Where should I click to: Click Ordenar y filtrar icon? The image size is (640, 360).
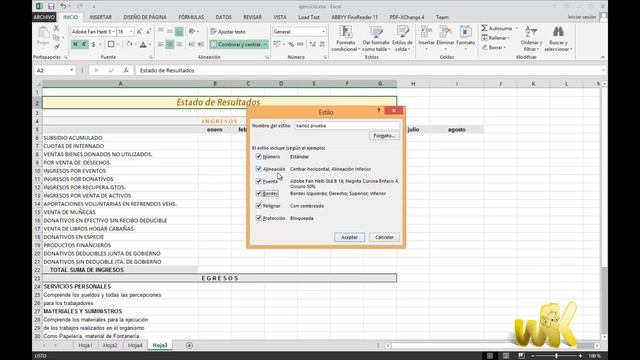click(x=531, y=31)
